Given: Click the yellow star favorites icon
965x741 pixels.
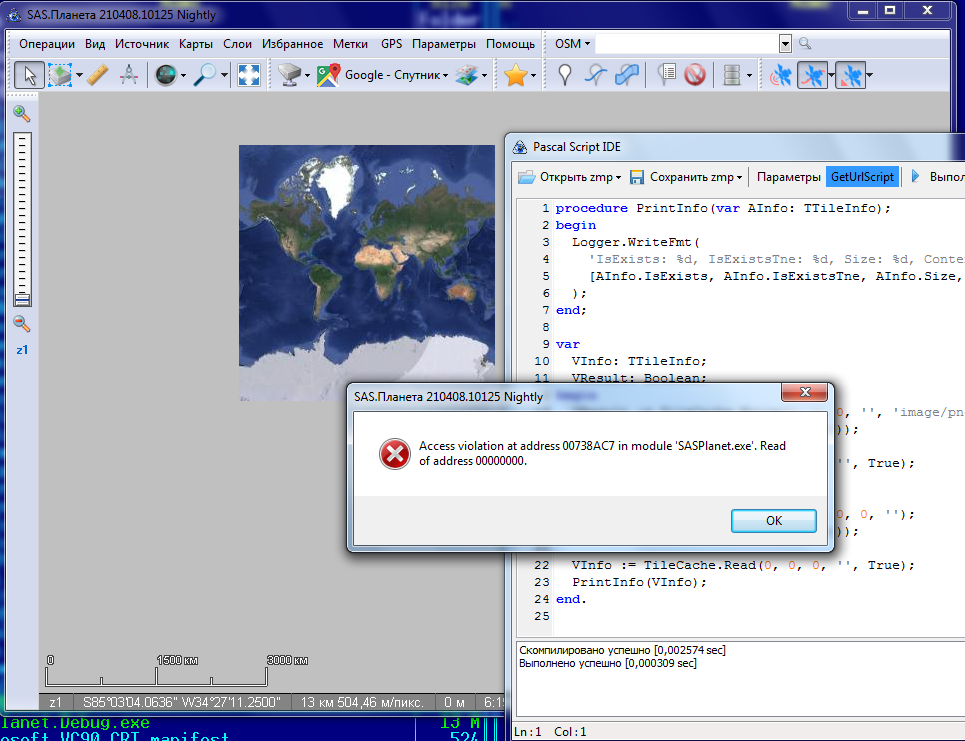Looking at the screenshot, I should click(x=515, y=75).
